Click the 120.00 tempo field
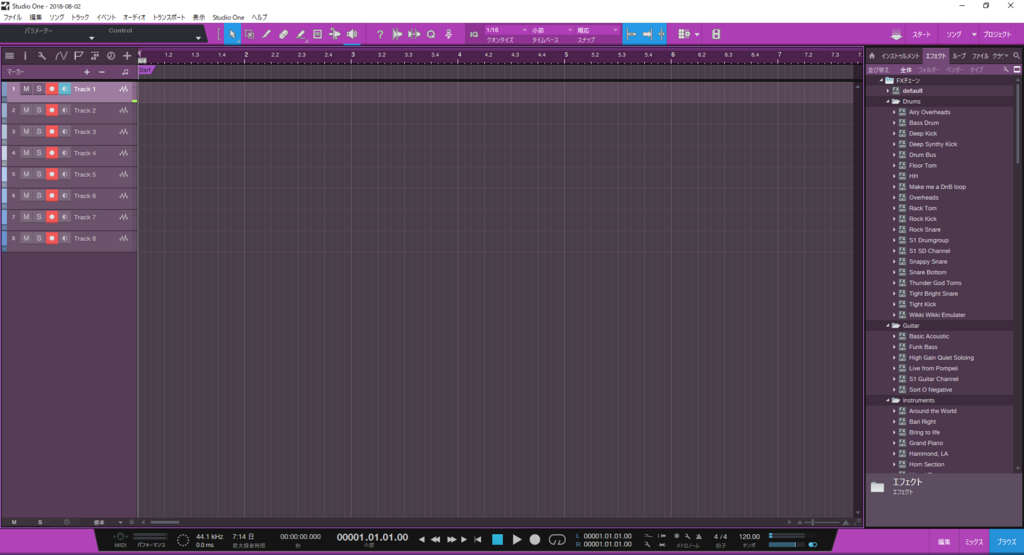The image size is (1024, 555). pos(749,537)
